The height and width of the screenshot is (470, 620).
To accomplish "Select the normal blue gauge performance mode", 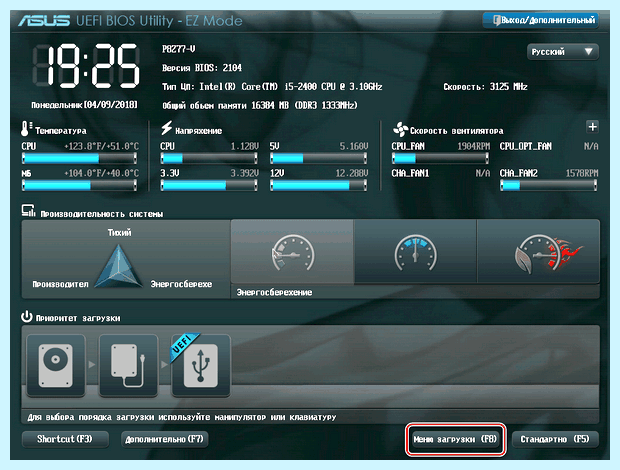I will [x=415, y=252].
